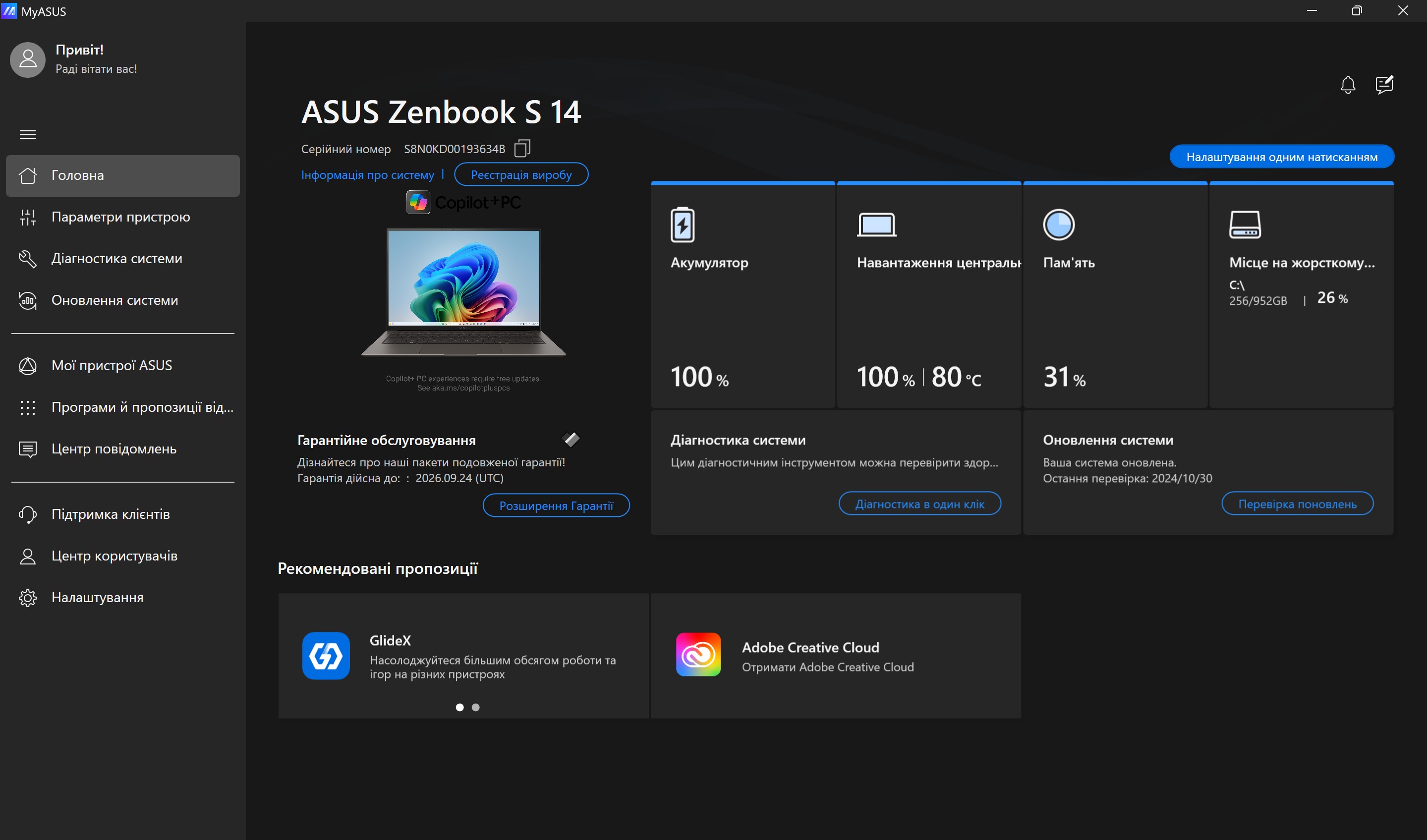The image size is (1427, 840).
Task: Click Налаштування одним натисканням button
Action: point(1281,157)
